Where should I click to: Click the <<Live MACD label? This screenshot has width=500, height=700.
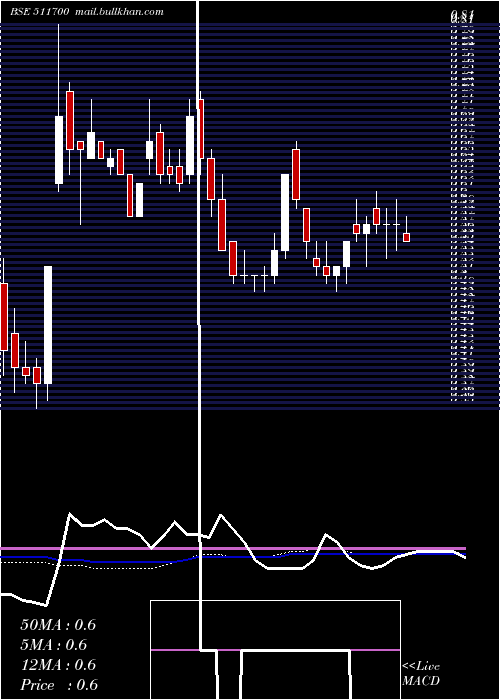pyautogui.click(x=421, y=673)
